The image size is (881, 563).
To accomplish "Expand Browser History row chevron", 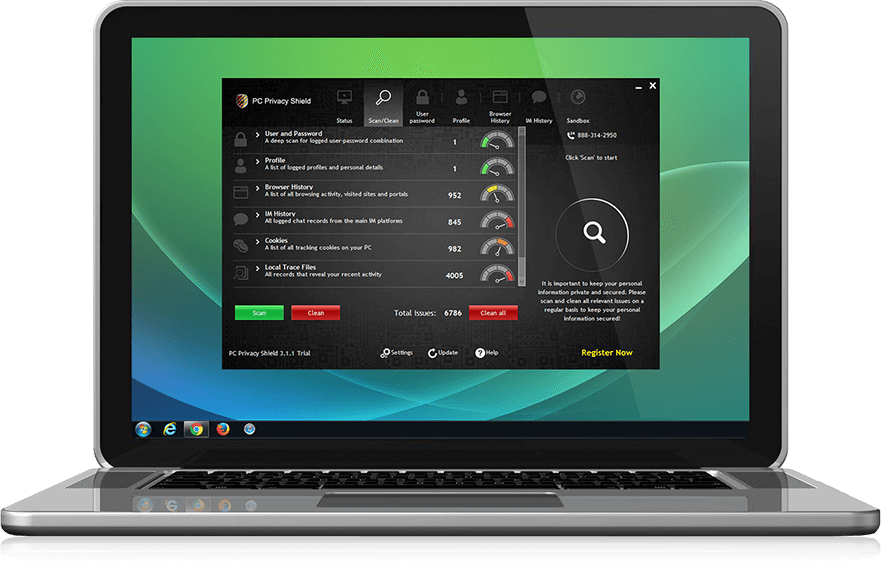I will (x=257, y=188).
